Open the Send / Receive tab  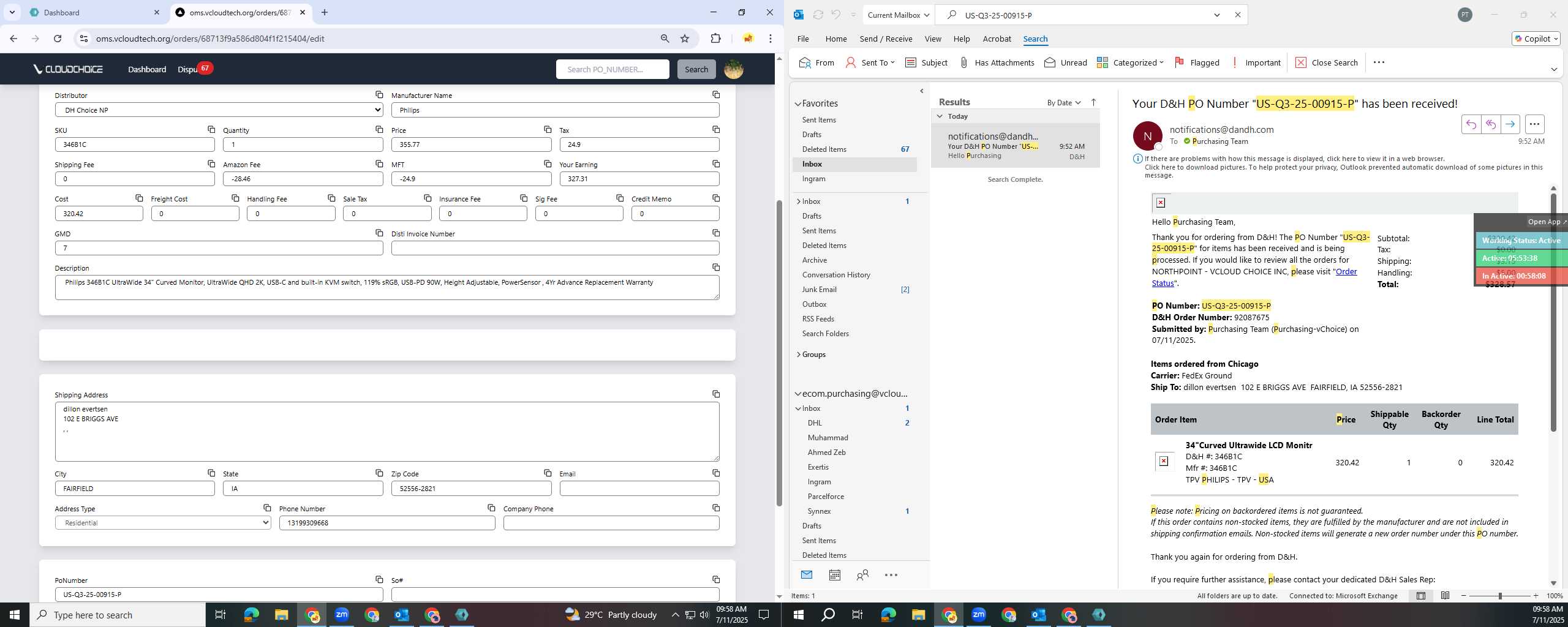pyautogui.click(x=886, y=39)
